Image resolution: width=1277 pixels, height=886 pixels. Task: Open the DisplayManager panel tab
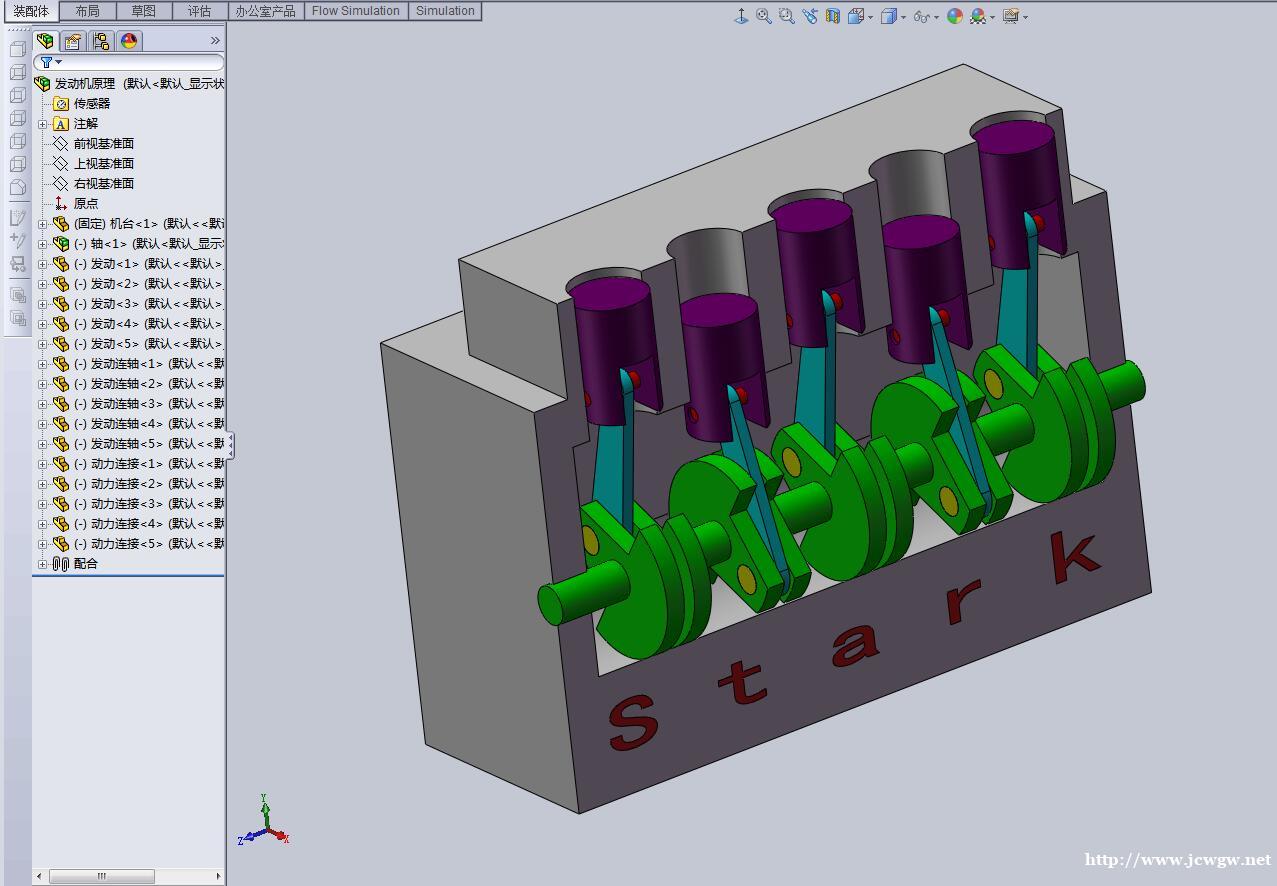coord(129,41)
